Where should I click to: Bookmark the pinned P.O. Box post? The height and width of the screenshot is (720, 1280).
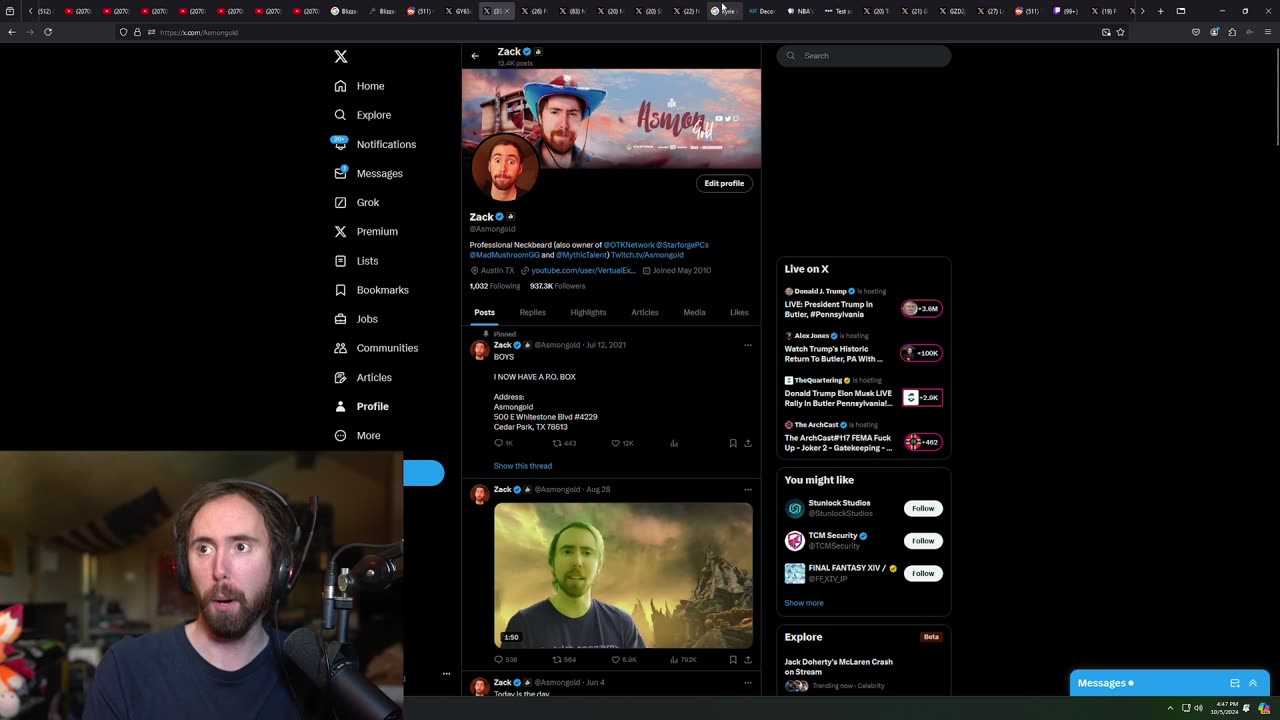click(x=733, y=443)
